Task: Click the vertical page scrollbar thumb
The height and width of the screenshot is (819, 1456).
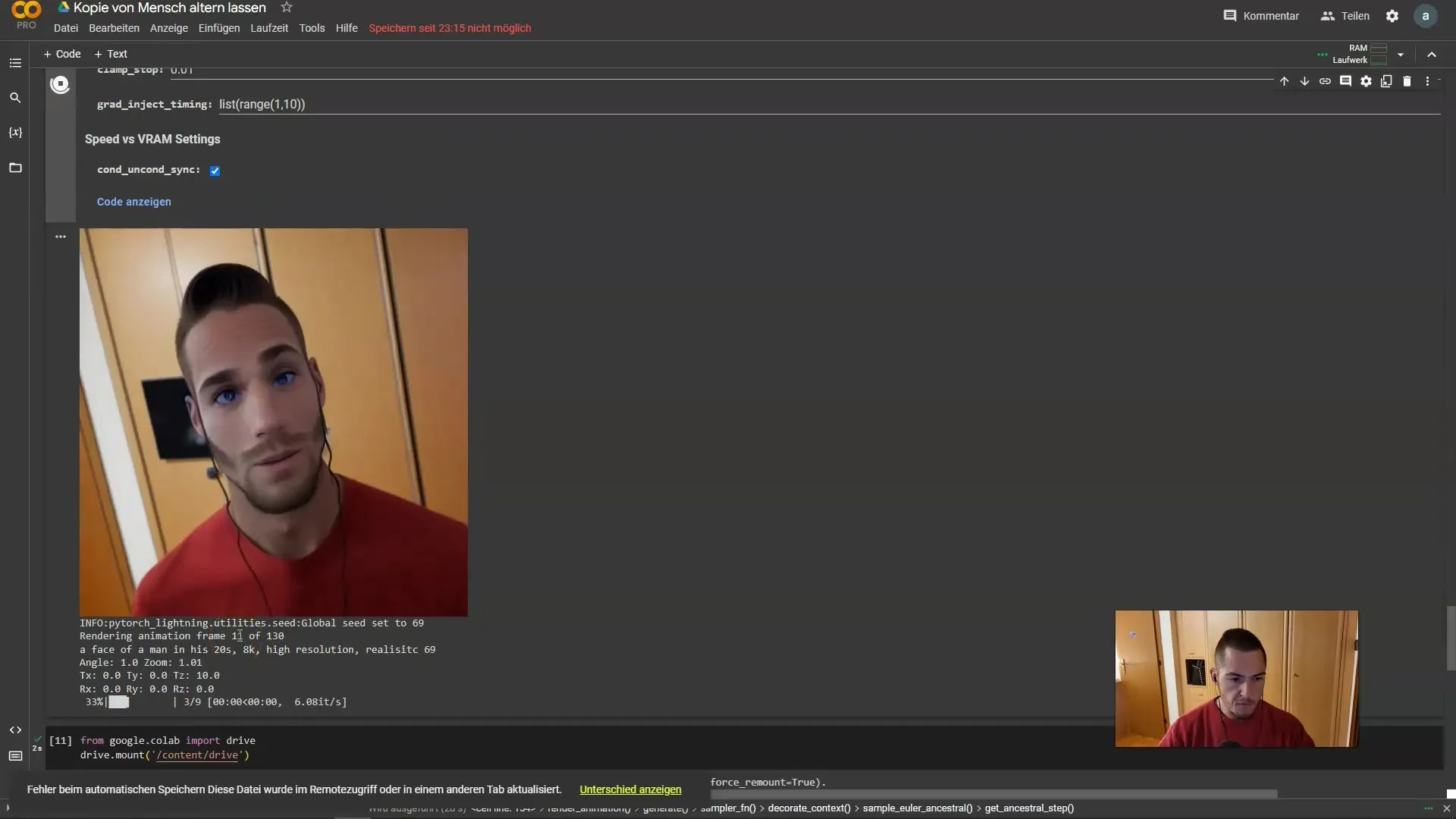Action: pos(1451,639)
